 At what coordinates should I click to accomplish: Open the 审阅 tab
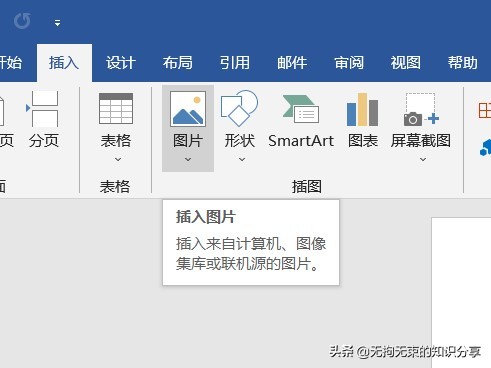pyautogui.click(x=349, y=63)
